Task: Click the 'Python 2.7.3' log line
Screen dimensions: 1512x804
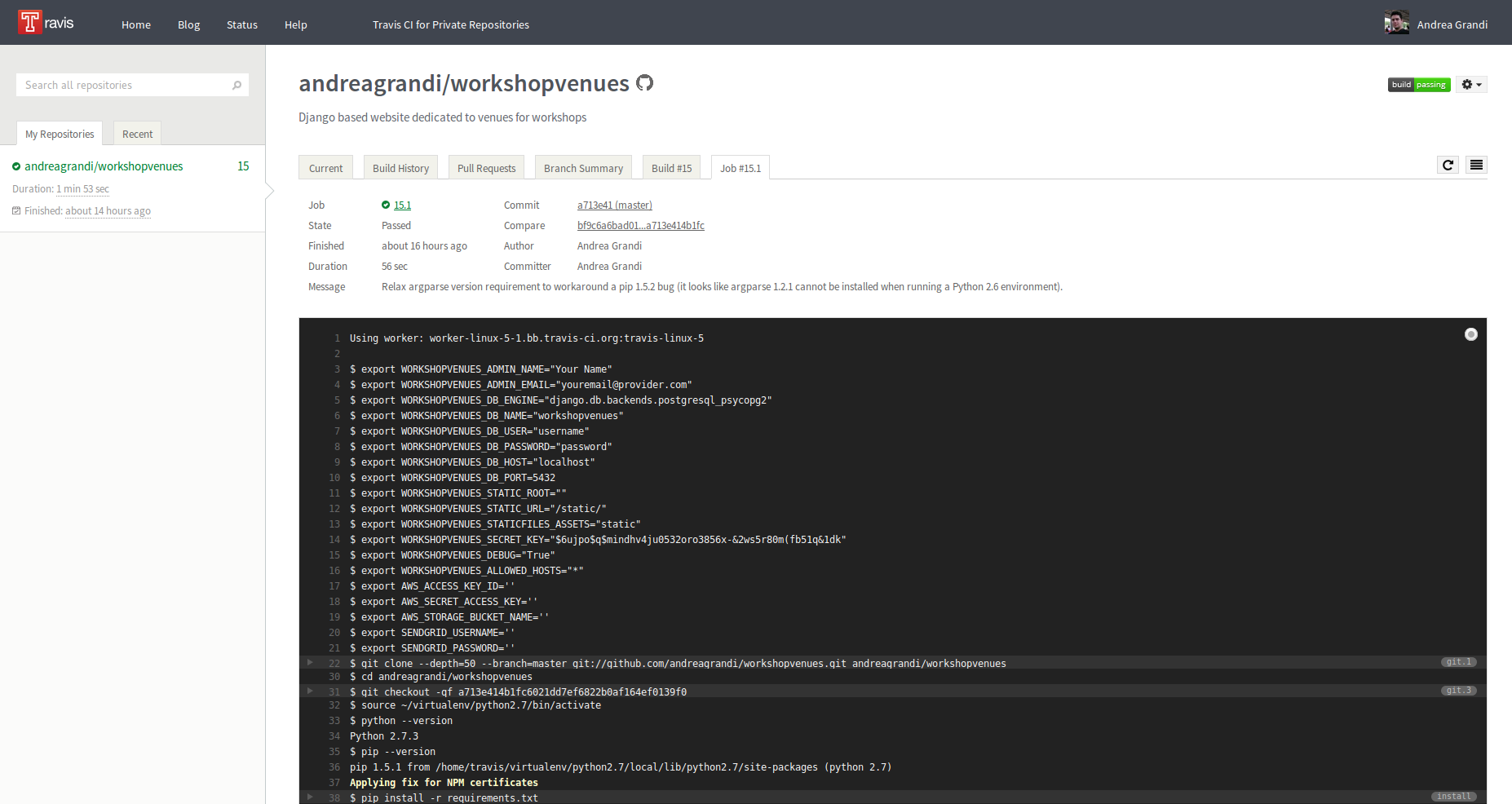Action: pyautogui.click(x=384, y=736)
